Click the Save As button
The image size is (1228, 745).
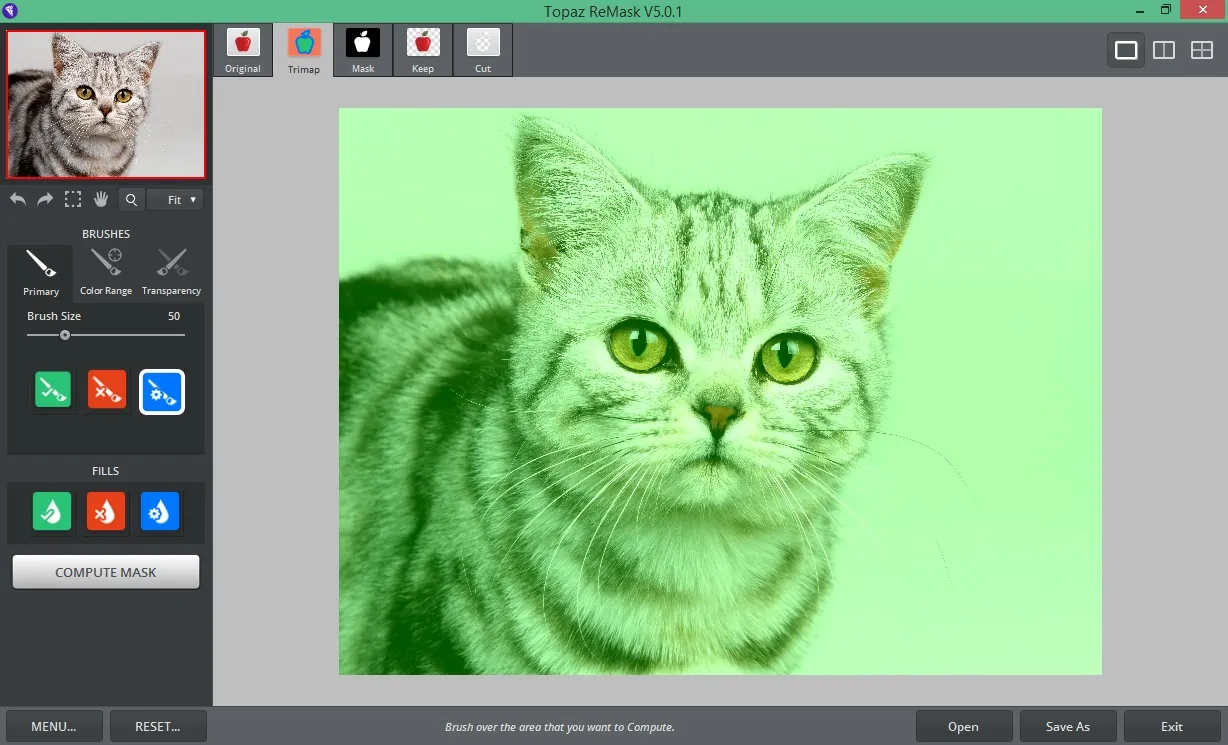pos(1068,726)
